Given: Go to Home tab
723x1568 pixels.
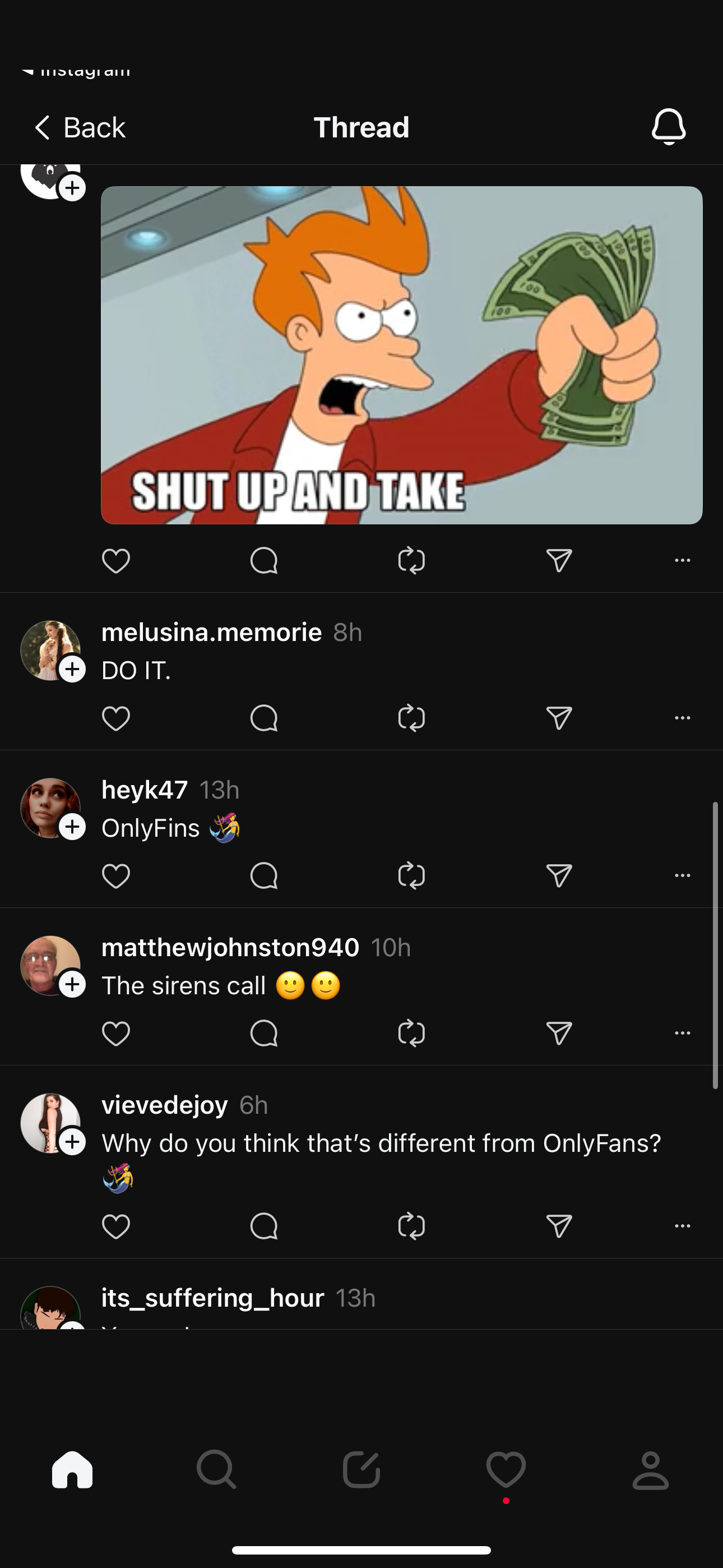Looking at the screenshot, I should click(72, 1469).
